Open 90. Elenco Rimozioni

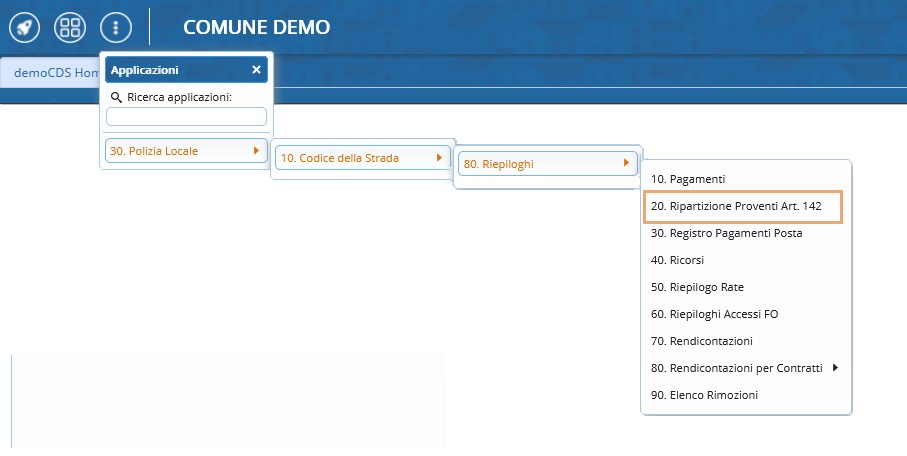[x=704, y=395]
